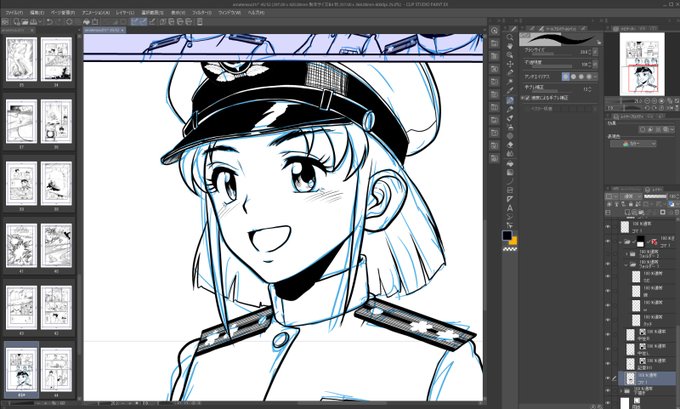Toggle Snap to Ruler in the command bar
Viewport: 680px width, 409px height.
tap(135, 22)
